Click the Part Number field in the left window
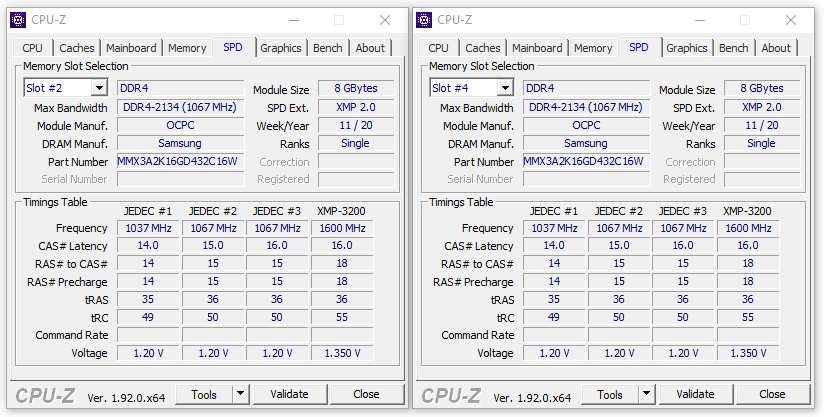 180,161
